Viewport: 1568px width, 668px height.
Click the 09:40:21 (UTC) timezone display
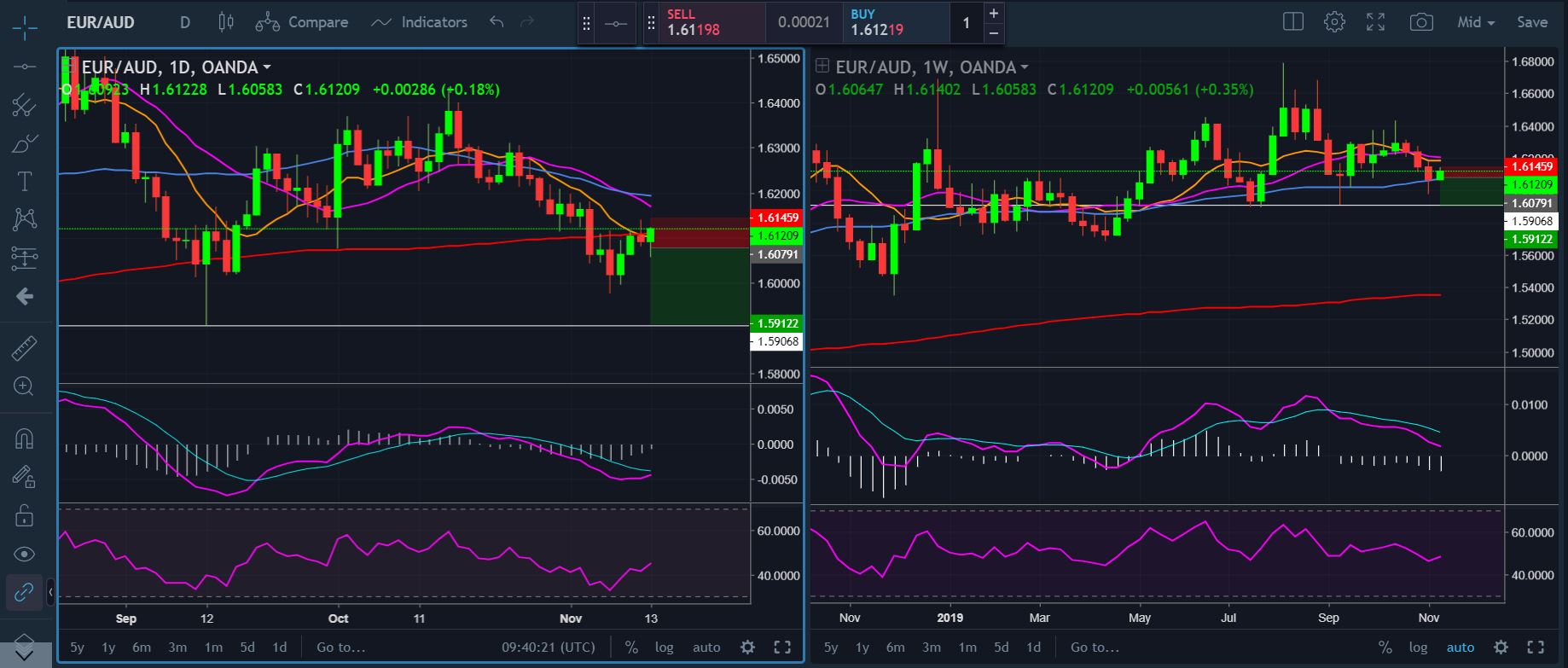coord(548,648)
